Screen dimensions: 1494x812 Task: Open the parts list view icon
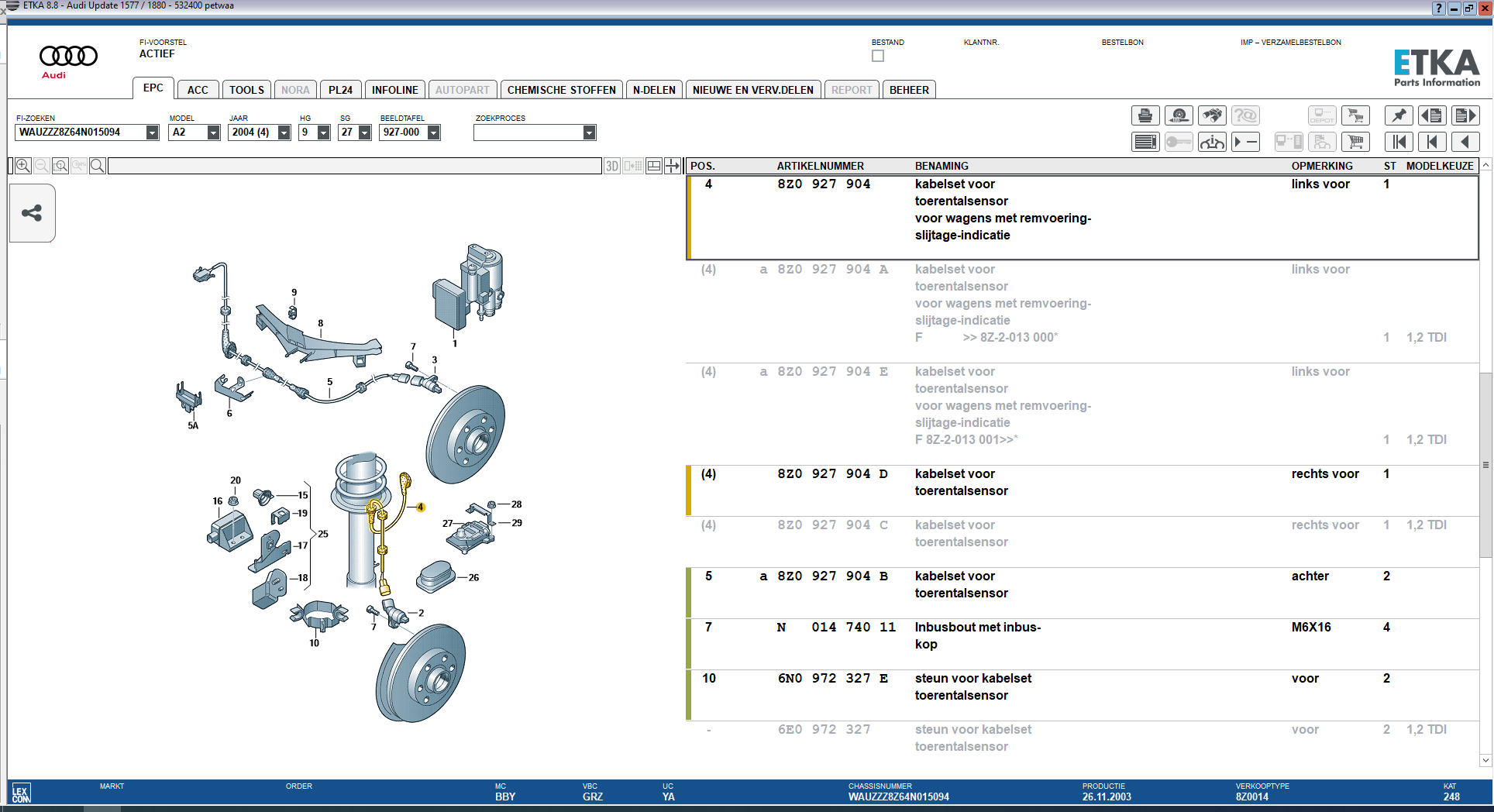click(x=1145, y=142)
